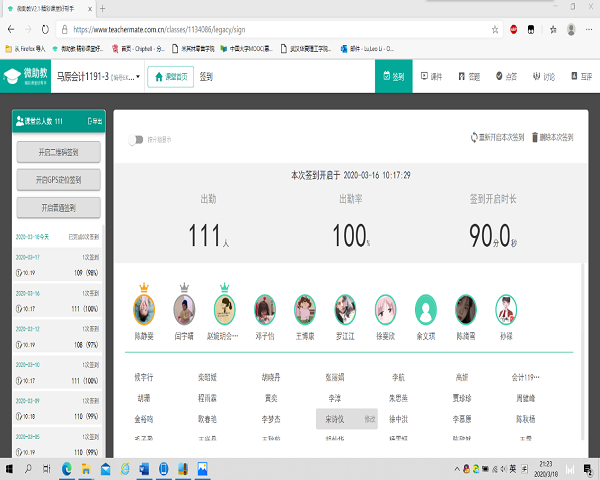Viewport: 600px width, 480px height.
Task: Click the 导出 export icon in sidebar
Action: pyautogui.click(x=94, y=121)
